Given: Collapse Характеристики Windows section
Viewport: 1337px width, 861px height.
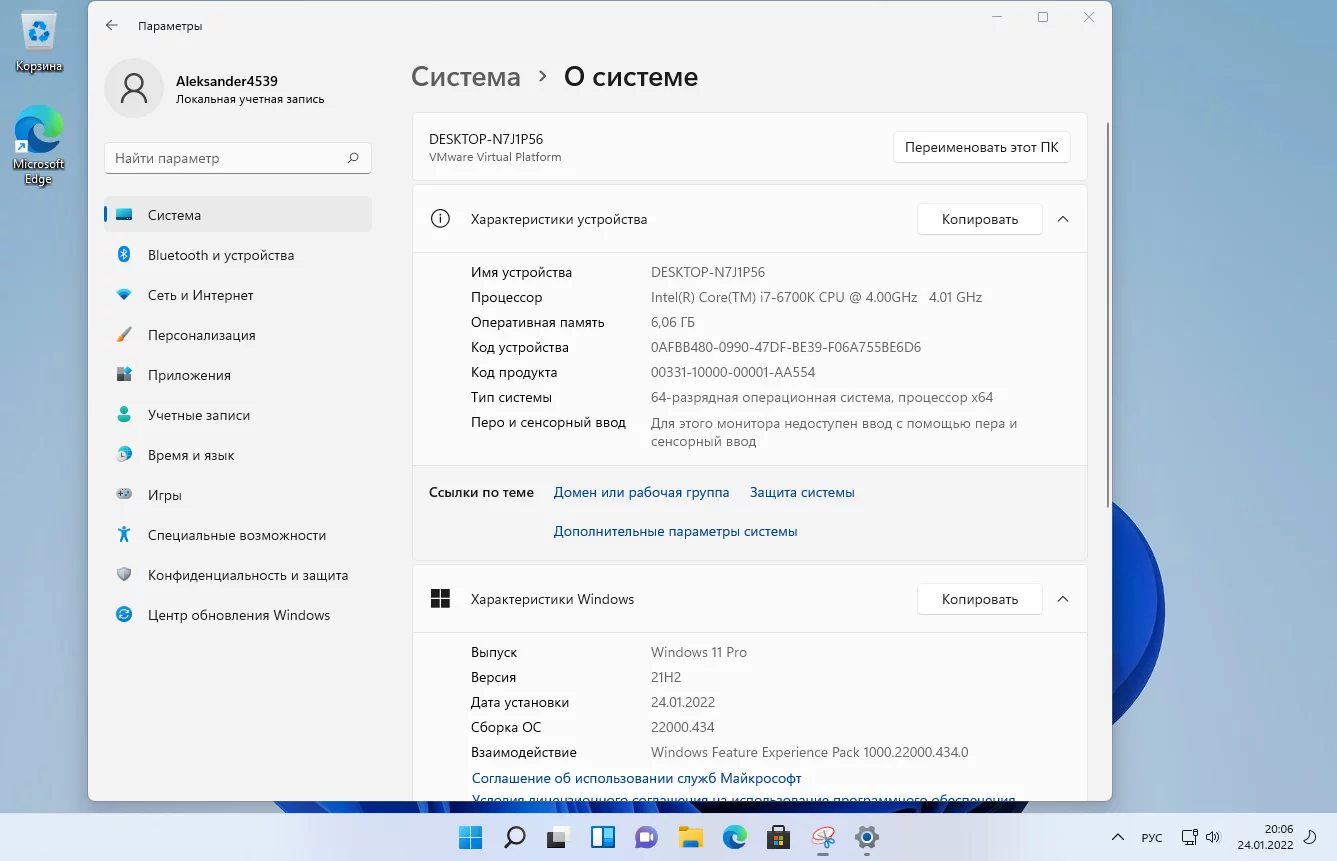Looking at the screenshot, I should pos(1063,599).
